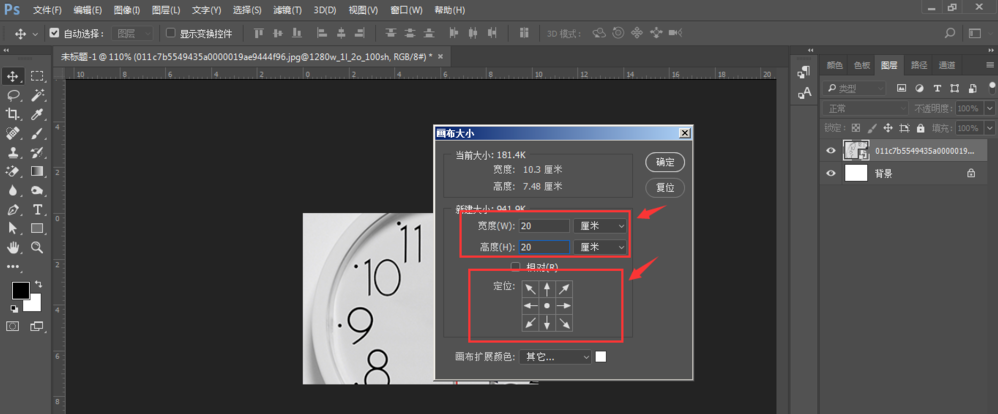Select the Move tool in the toolbox

12,76
